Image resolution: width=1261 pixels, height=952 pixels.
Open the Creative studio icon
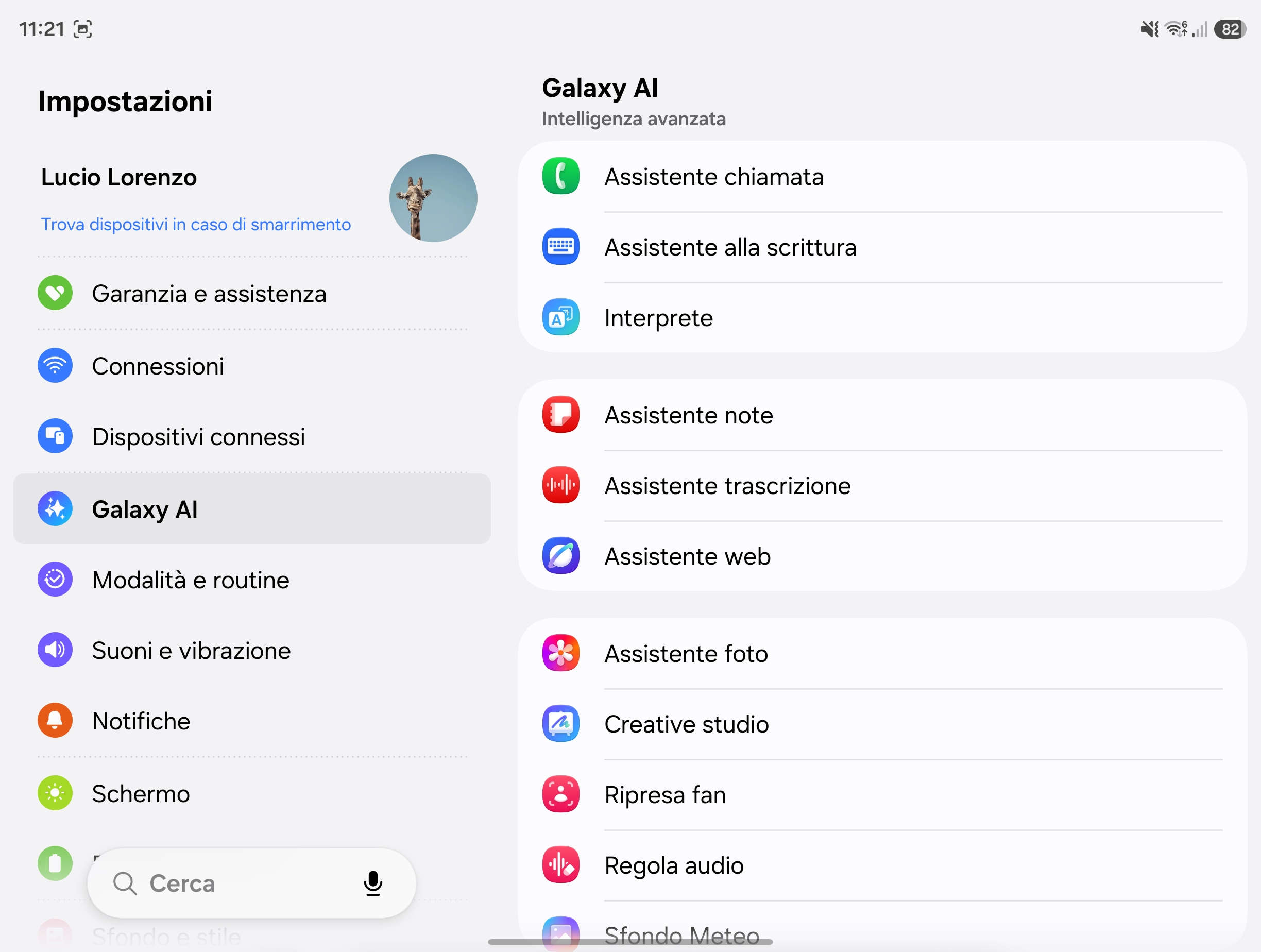(560, 724)
